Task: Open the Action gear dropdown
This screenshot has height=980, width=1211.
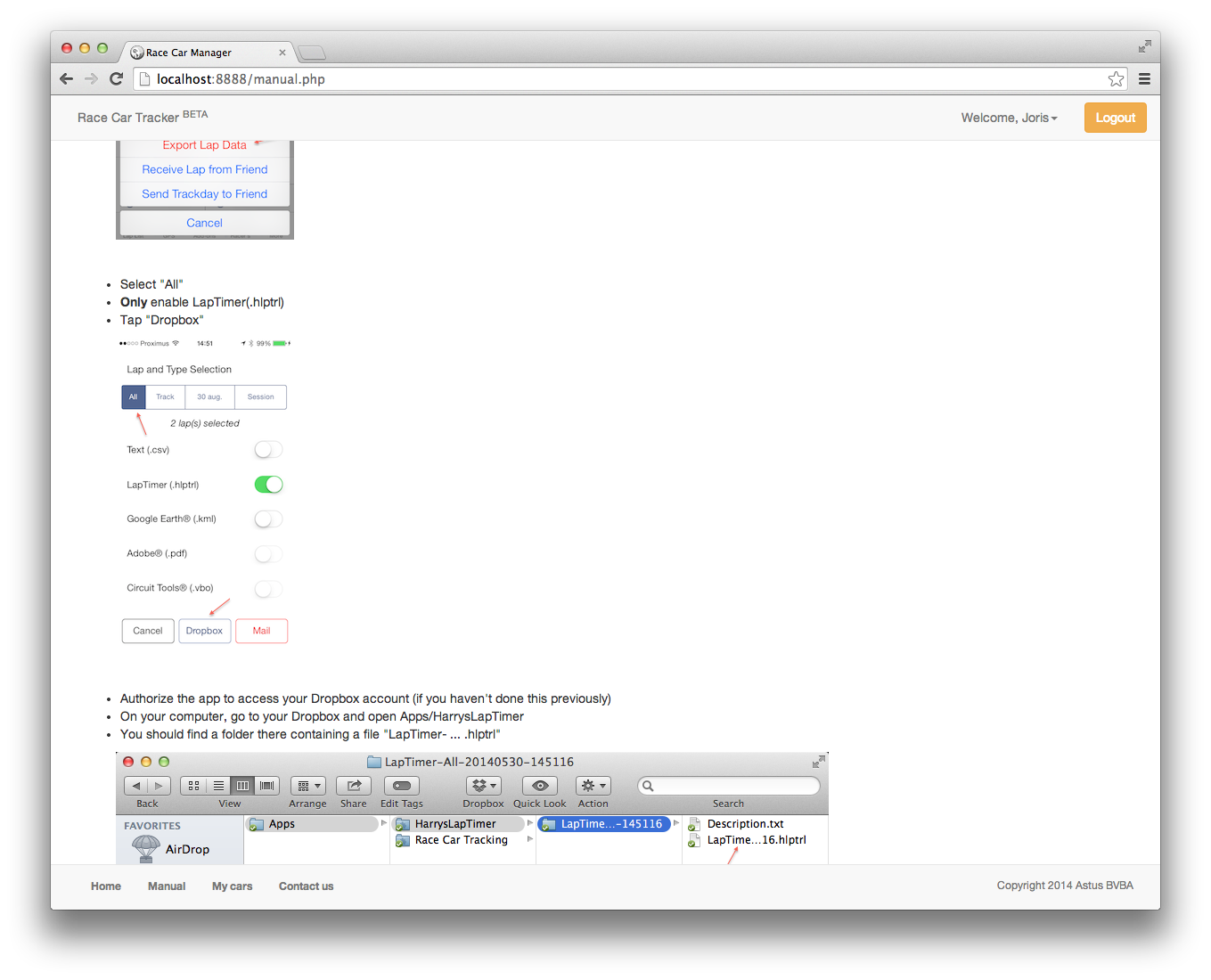Action: (593, 786)
